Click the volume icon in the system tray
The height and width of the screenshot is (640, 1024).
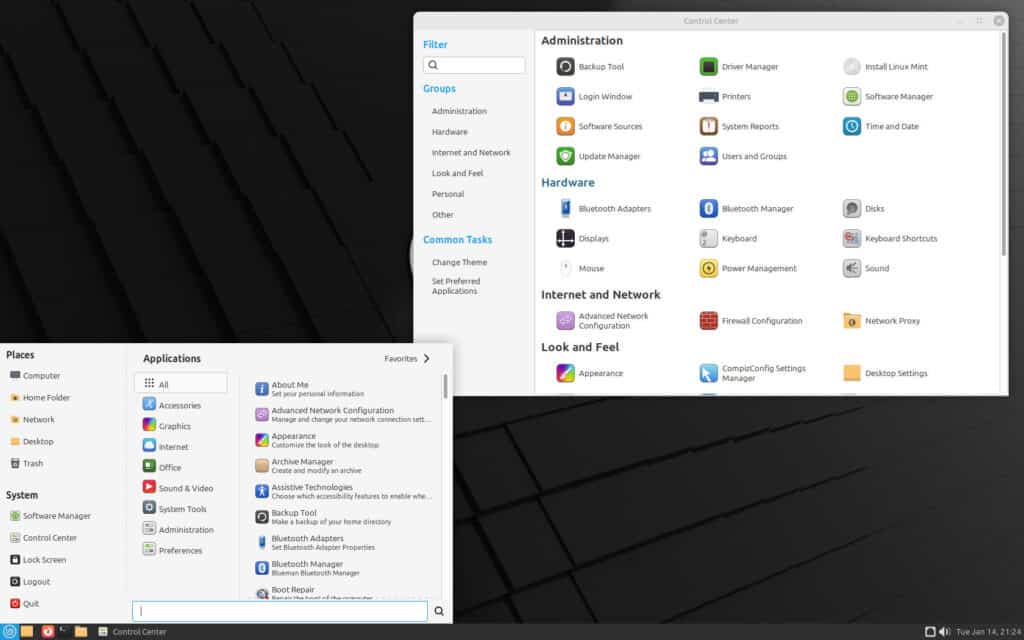pyautogui.click(x=946, y=631)
